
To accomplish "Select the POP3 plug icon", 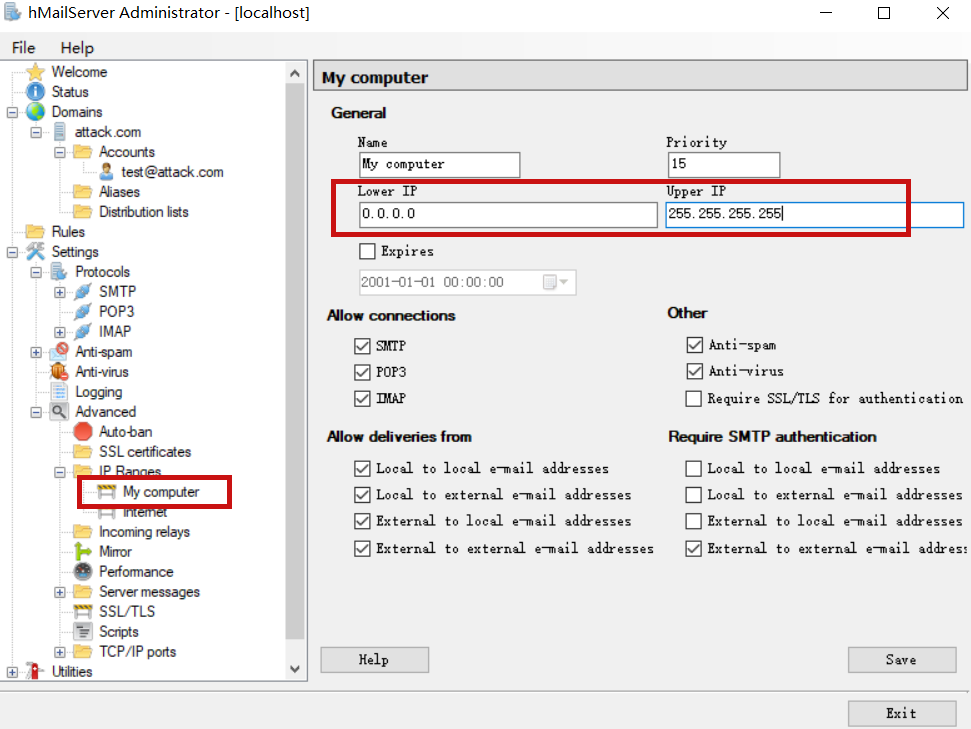I will pos(83,311).
